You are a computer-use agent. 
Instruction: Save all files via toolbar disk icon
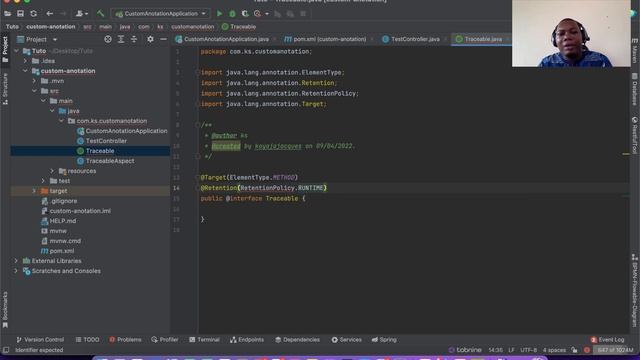20,13
